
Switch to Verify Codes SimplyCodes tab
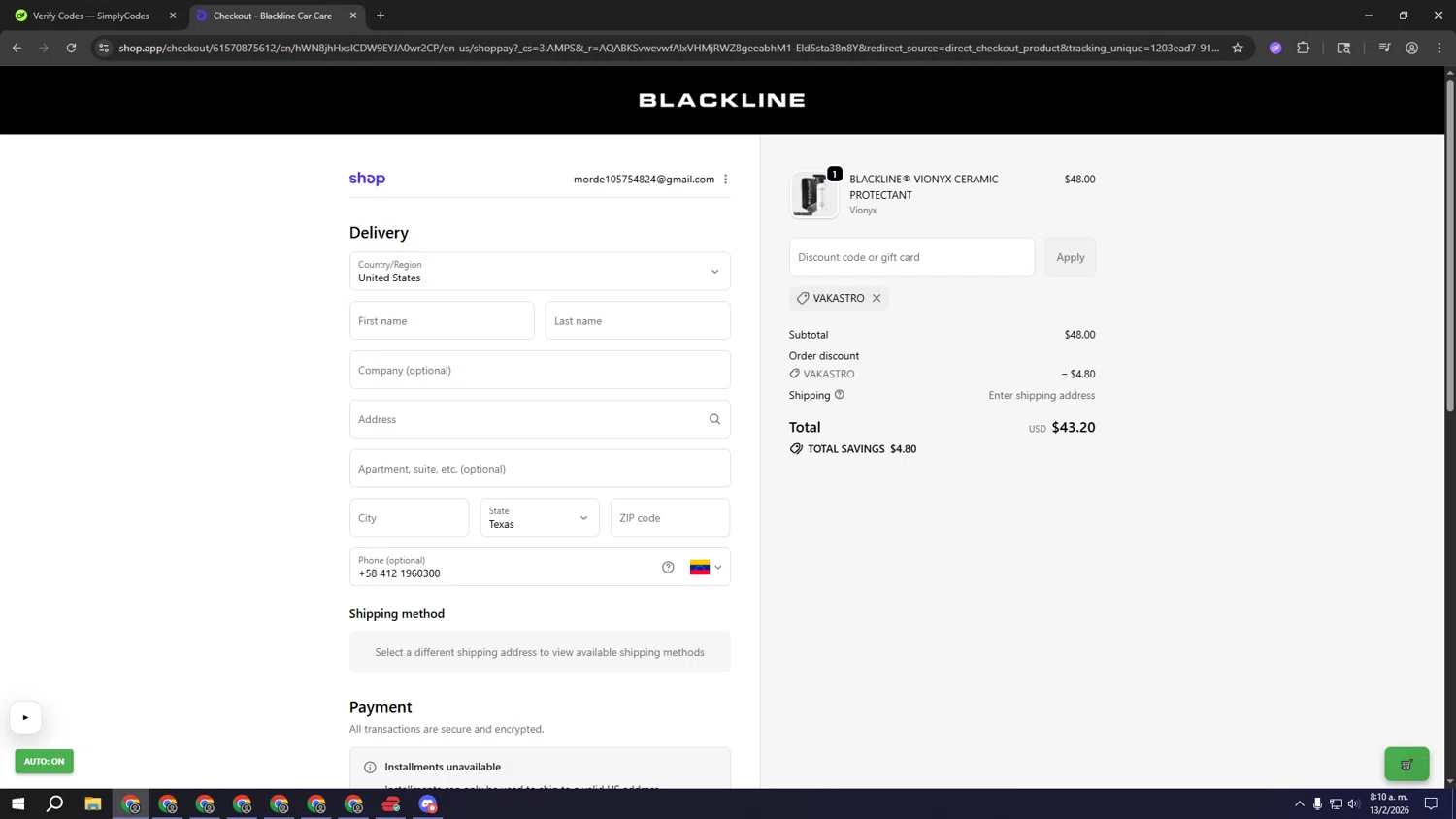point(91,16)
